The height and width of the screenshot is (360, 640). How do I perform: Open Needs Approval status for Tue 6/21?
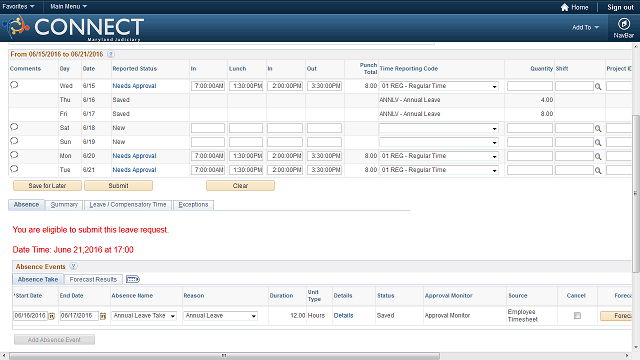coord(134,169)
